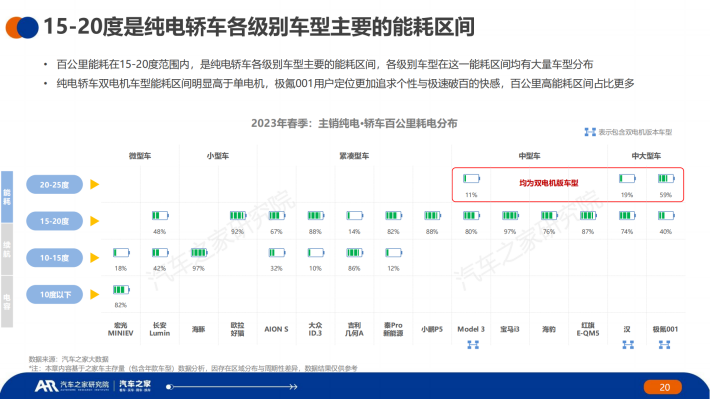Click the dual-motor icon under 汉

628,345
